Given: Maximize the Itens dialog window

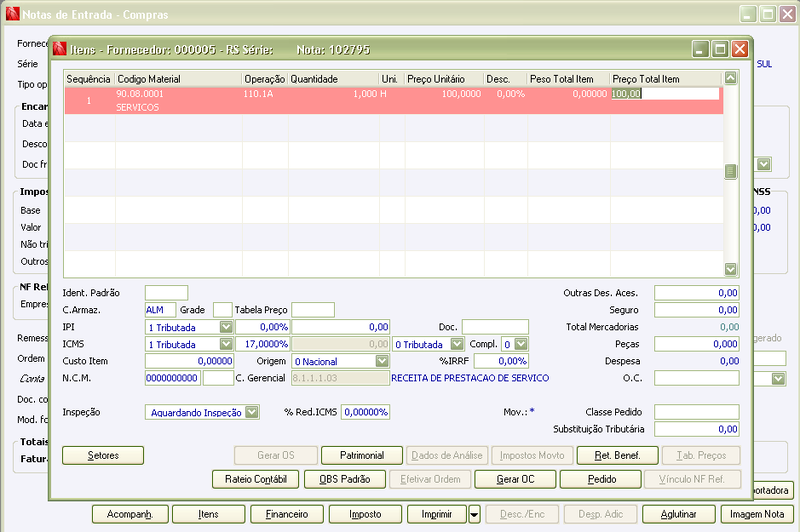Looking at the screenshot, I should tap(720, 49).
